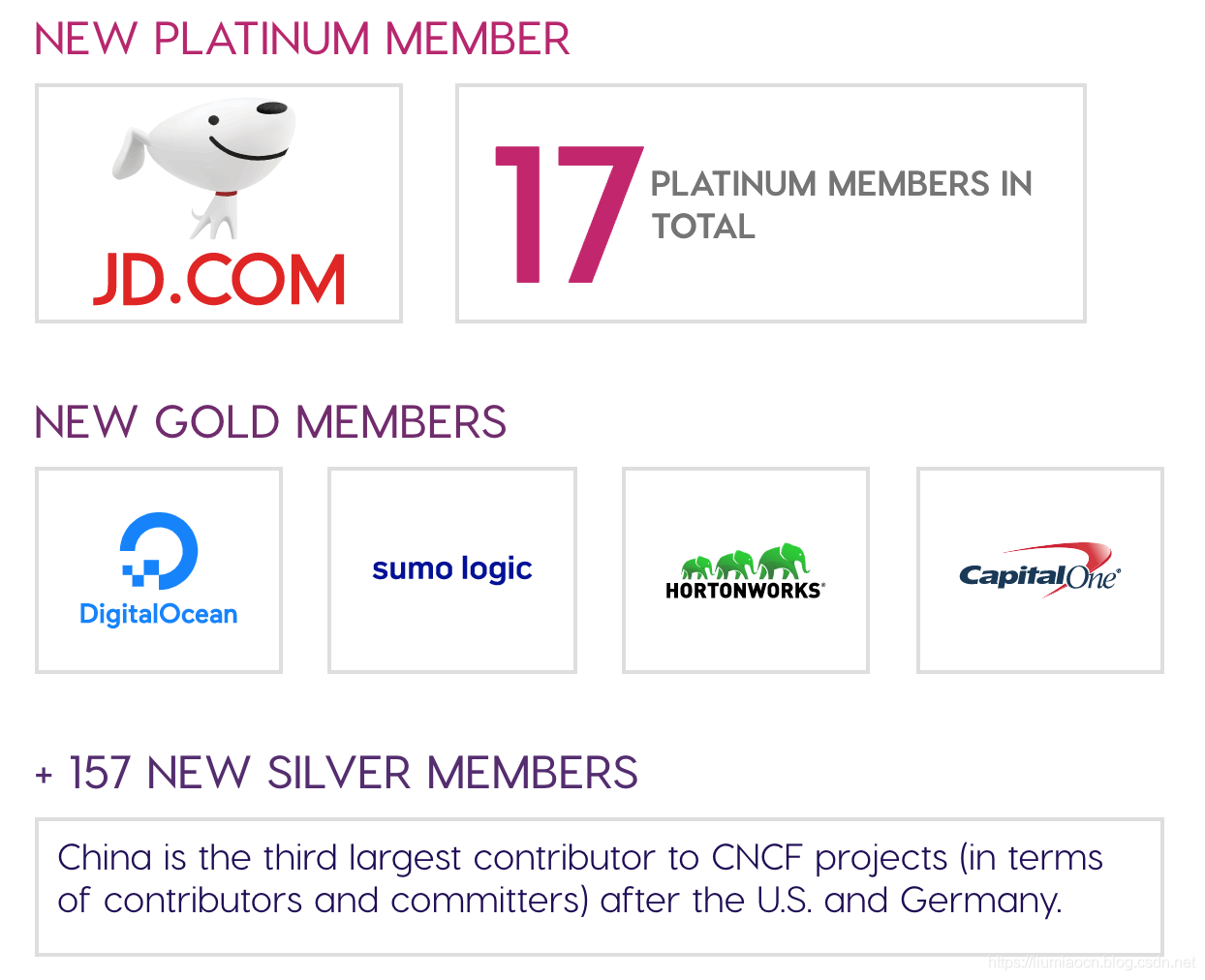This screenshot has height=980, width=1205.
Task: Click the New Platinum Member heading
Action: [302, 40]
